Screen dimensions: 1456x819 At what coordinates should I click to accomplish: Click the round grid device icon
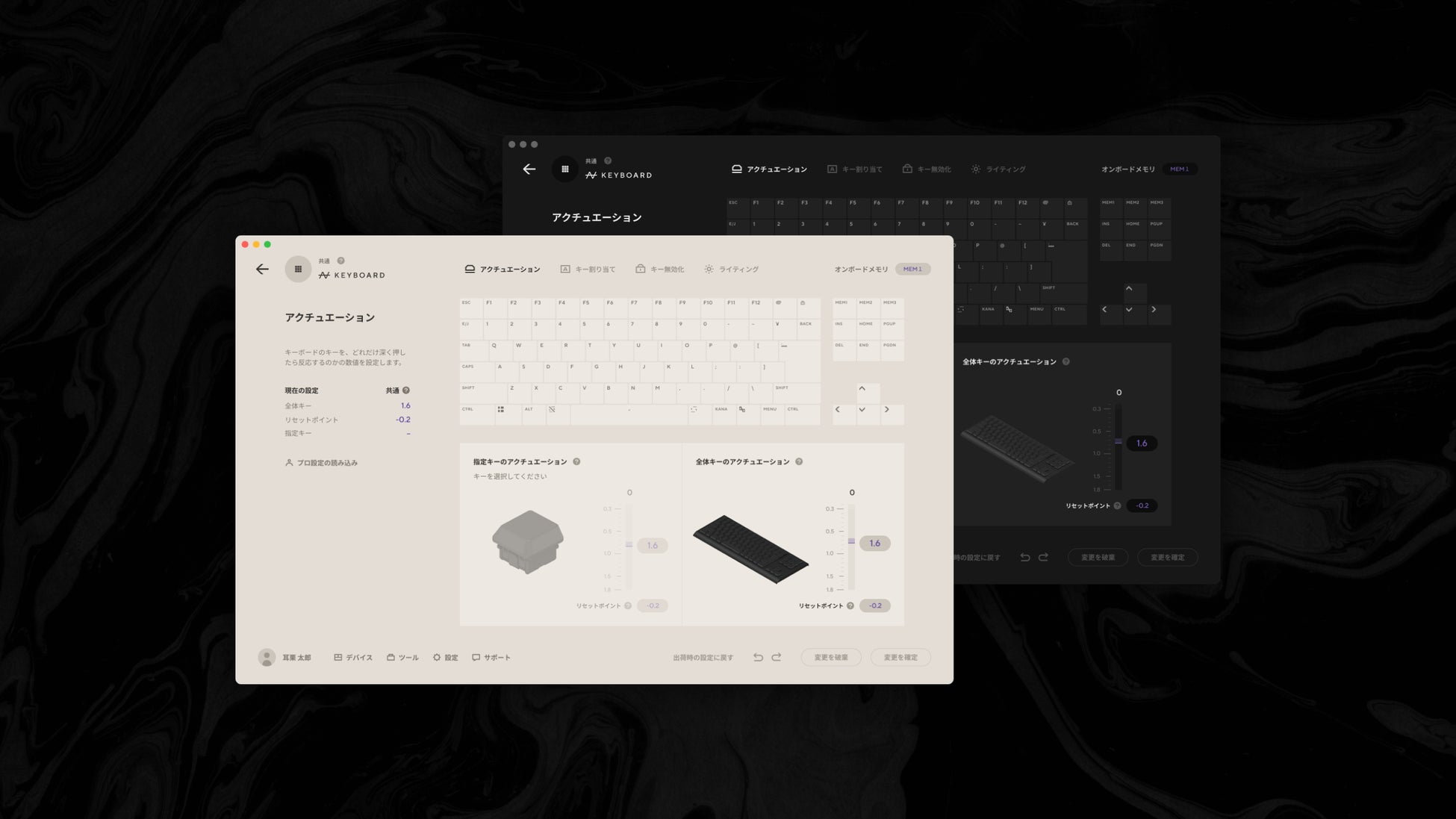(x=298, y=270)
